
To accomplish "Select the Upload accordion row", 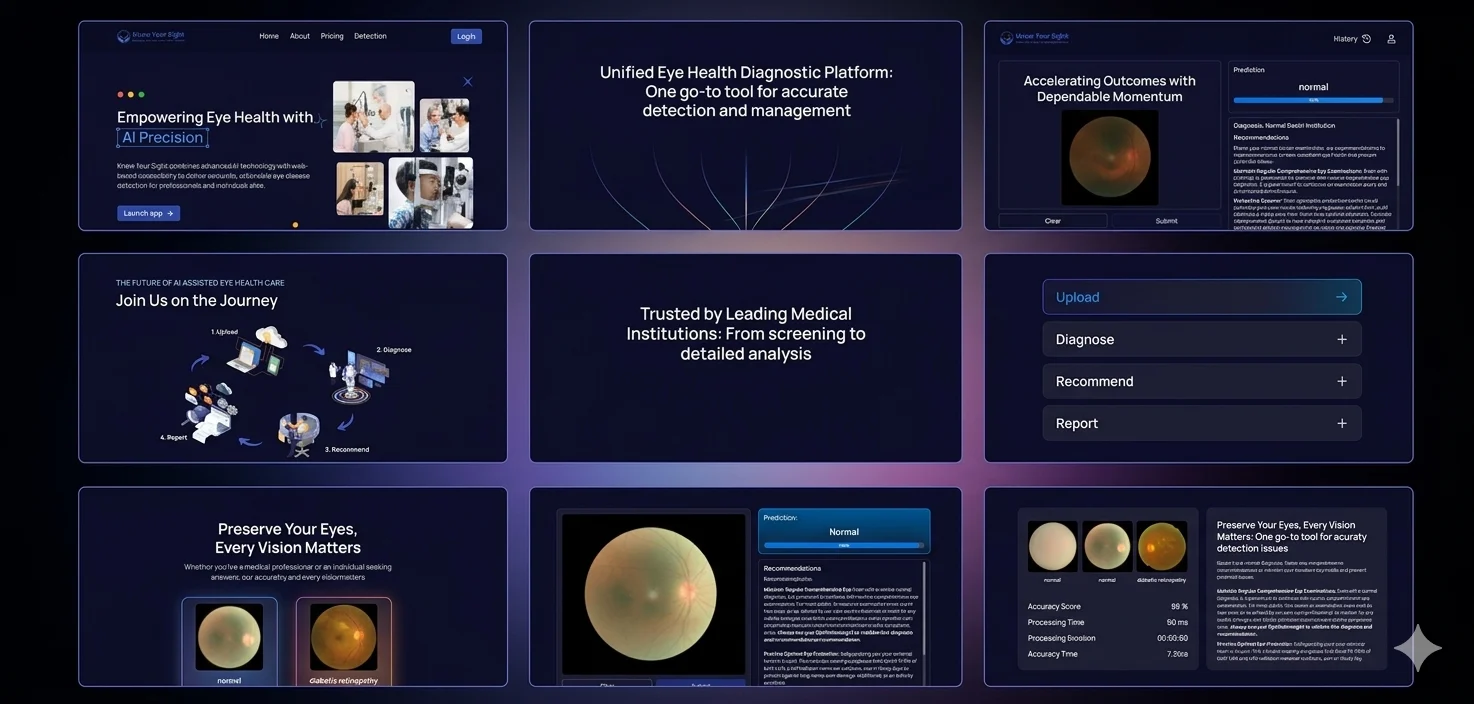I will tap(1202, 297).
